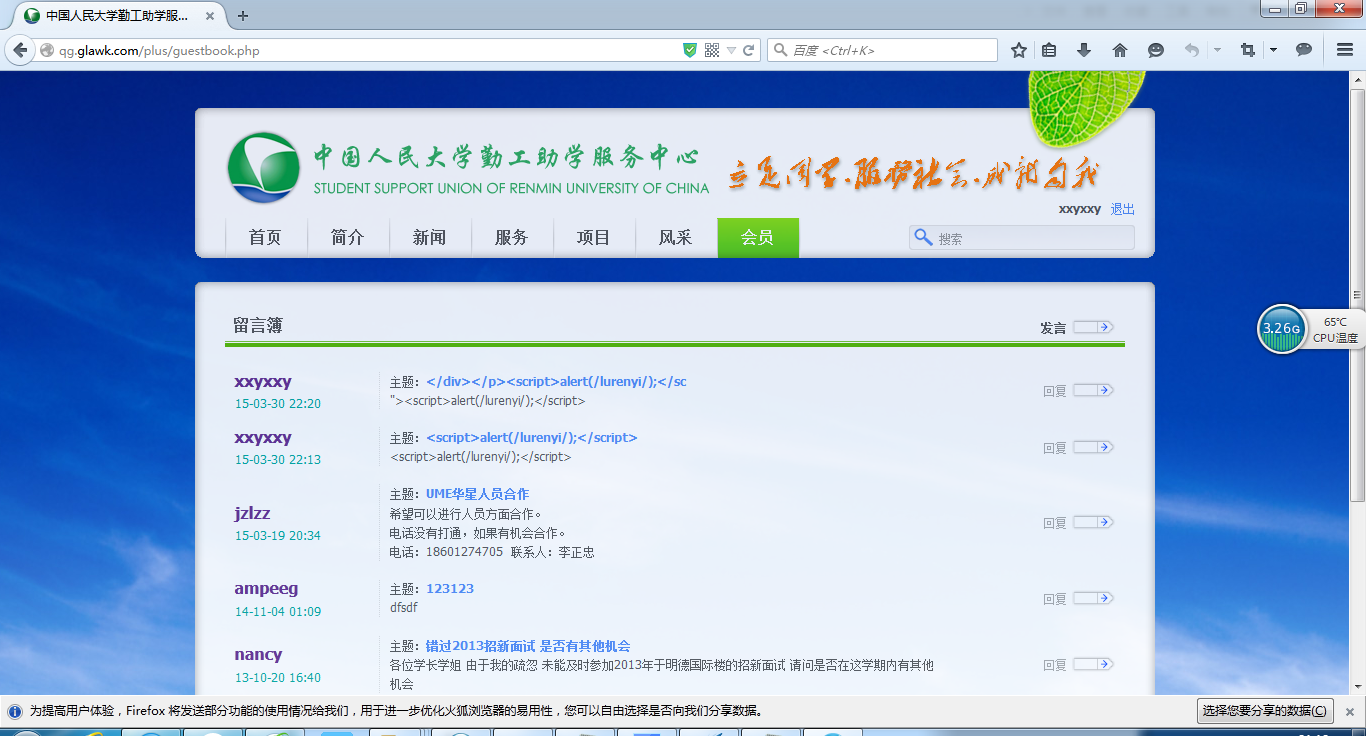Image resolution: width=1366 pixels, height=736 pixels.
Task: Click the xxyxxy author name dated 22:20
Action: coord(263,381)
